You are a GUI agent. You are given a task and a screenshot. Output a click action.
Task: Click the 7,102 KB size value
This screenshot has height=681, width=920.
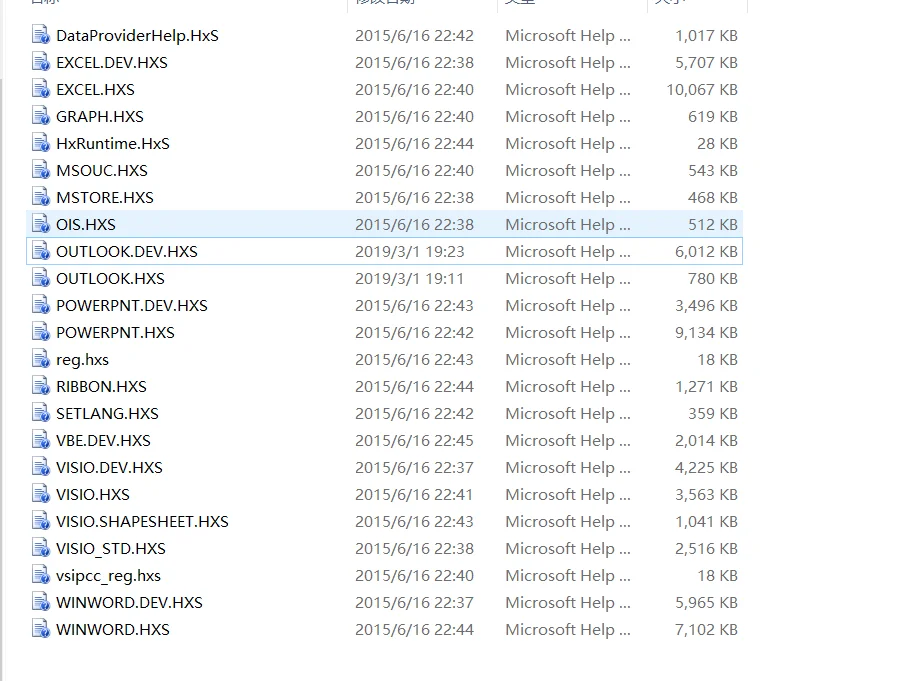(x=706, y=629)
